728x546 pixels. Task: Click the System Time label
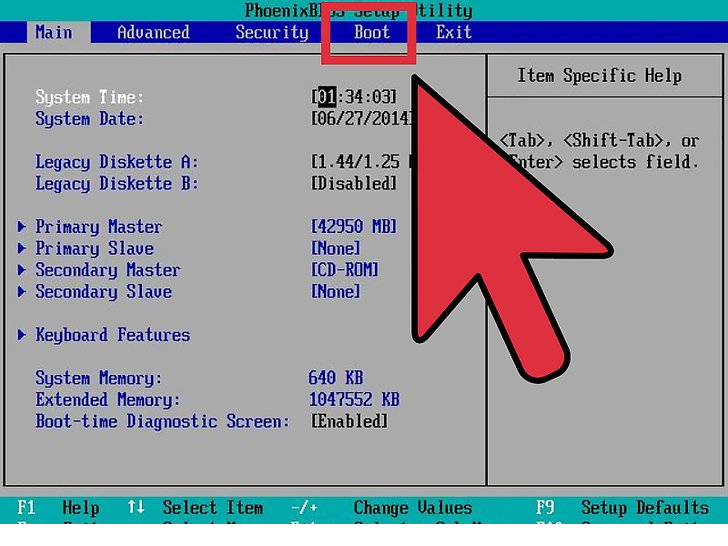tap(90, 98)
